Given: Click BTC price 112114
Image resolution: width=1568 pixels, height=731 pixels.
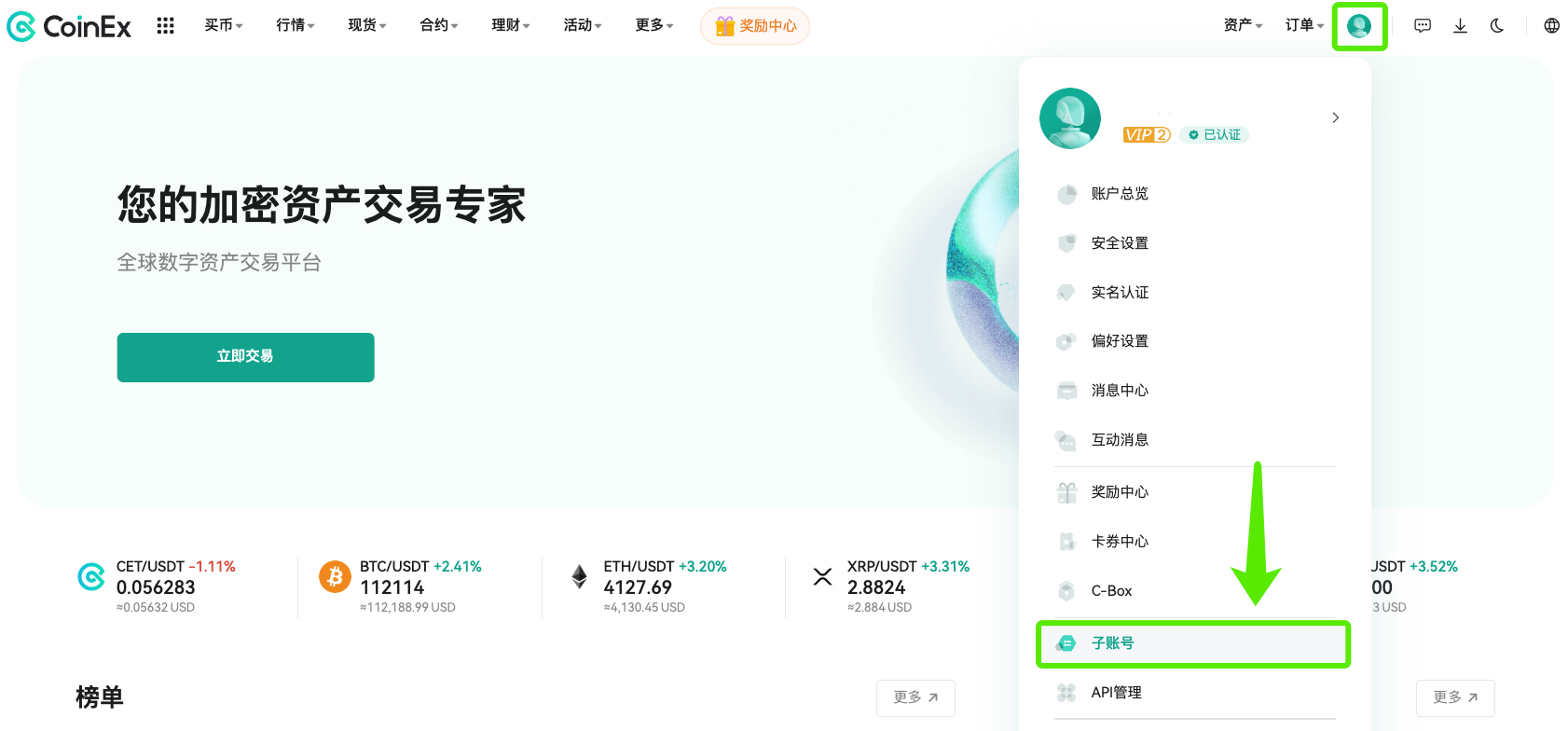Looking at the screenshot, I should (x=392, y=587).
